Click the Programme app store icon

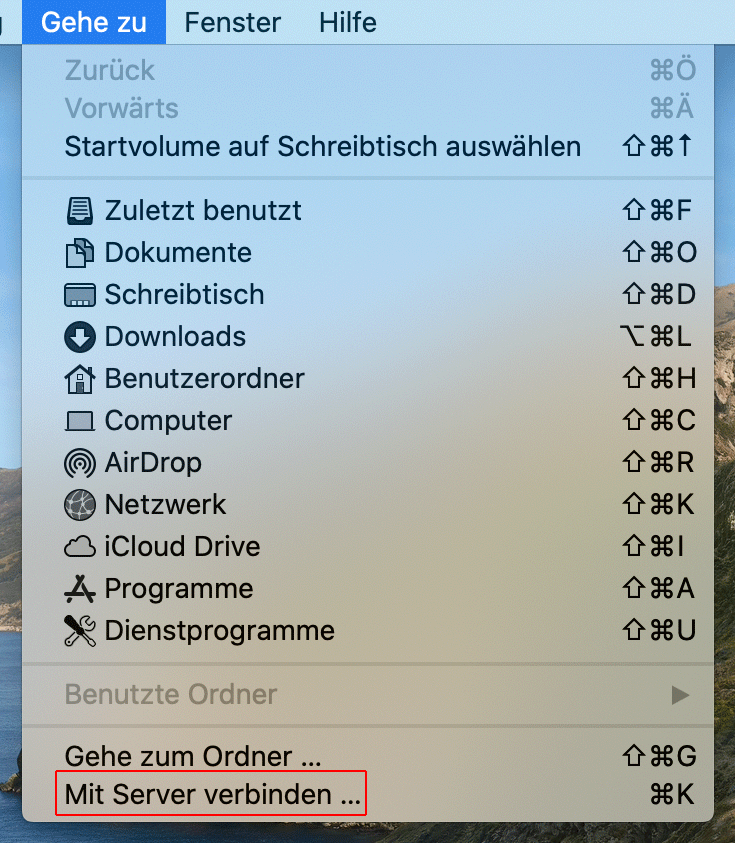click(x=80, y=589)
